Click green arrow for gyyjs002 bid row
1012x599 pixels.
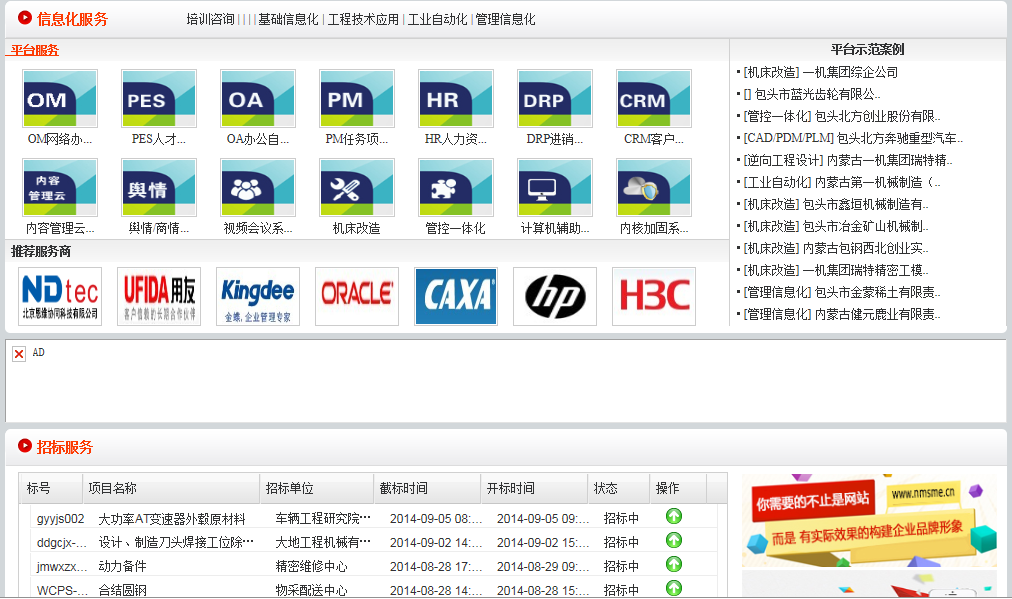pyautogui.click(x=674, y=517)
